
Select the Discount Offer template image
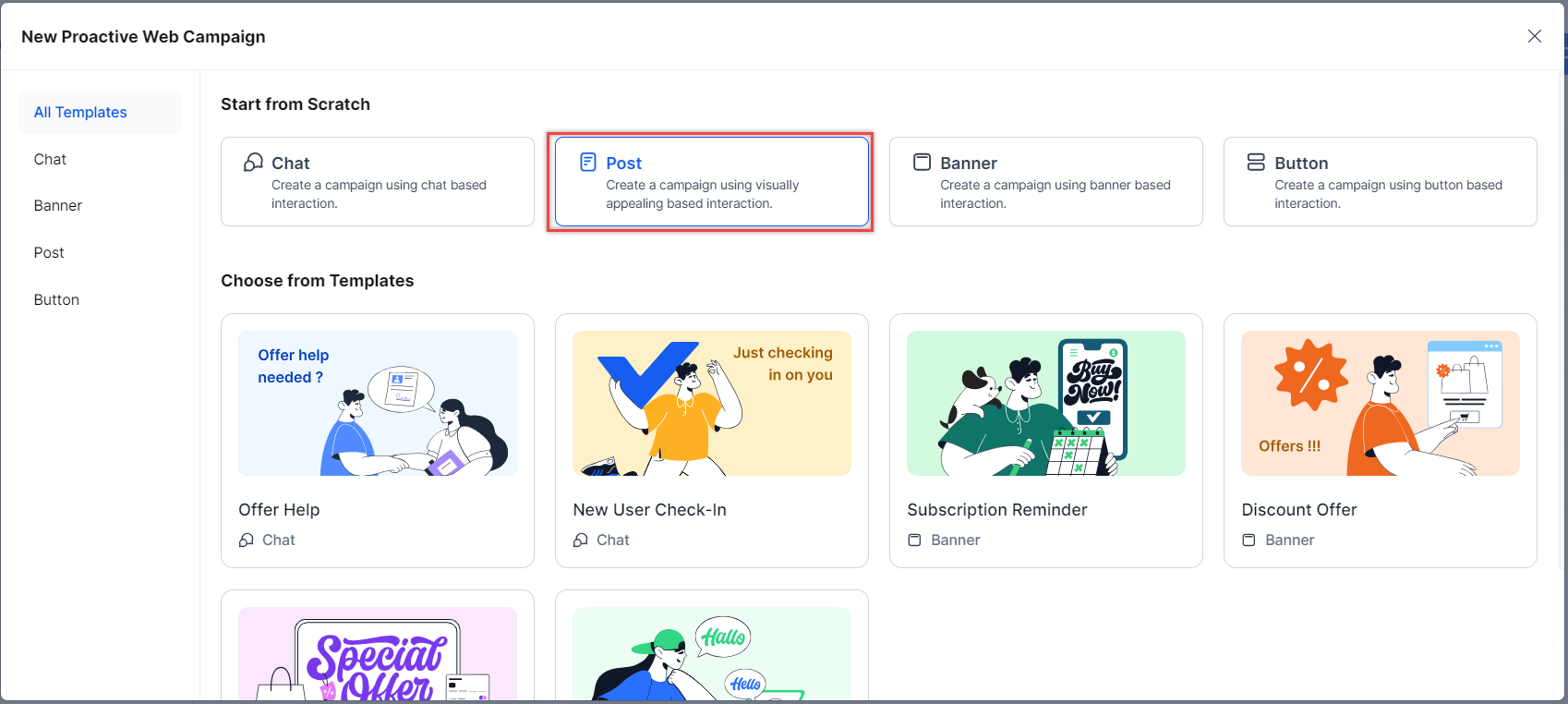point(1380,404)
